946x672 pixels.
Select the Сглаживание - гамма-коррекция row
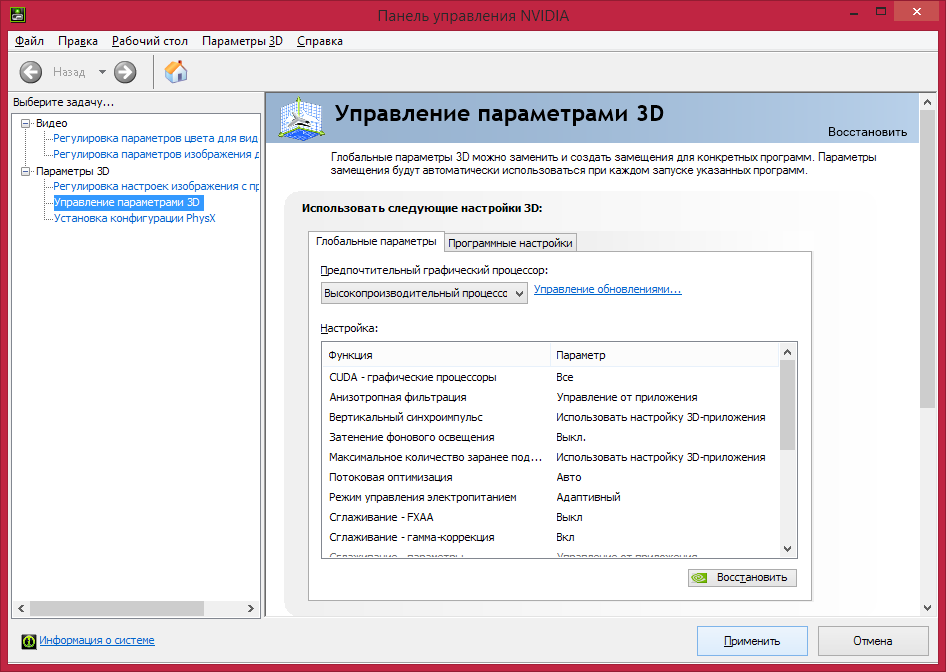551,537
